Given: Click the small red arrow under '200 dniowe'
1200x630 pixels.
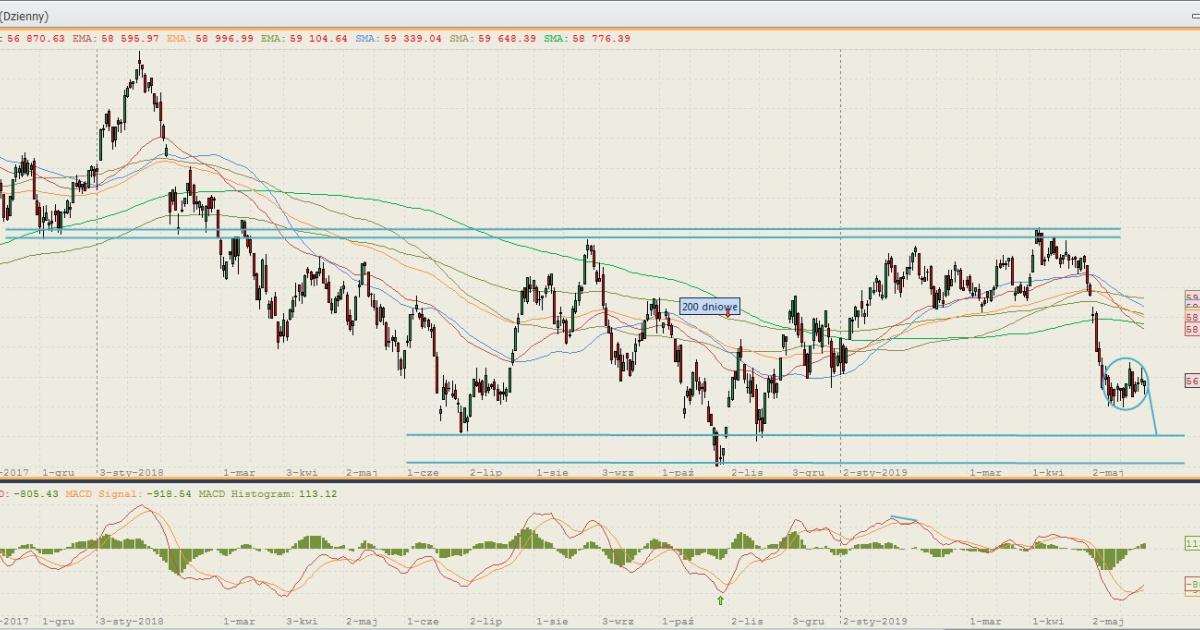Looking at the screenshot, I should [728, 316].
